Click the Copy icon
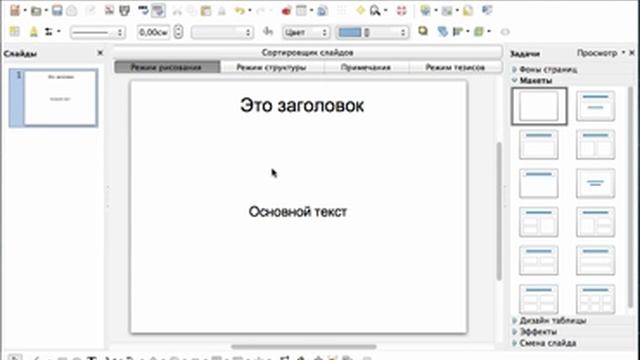640x360 pixels. coord(191,11)
